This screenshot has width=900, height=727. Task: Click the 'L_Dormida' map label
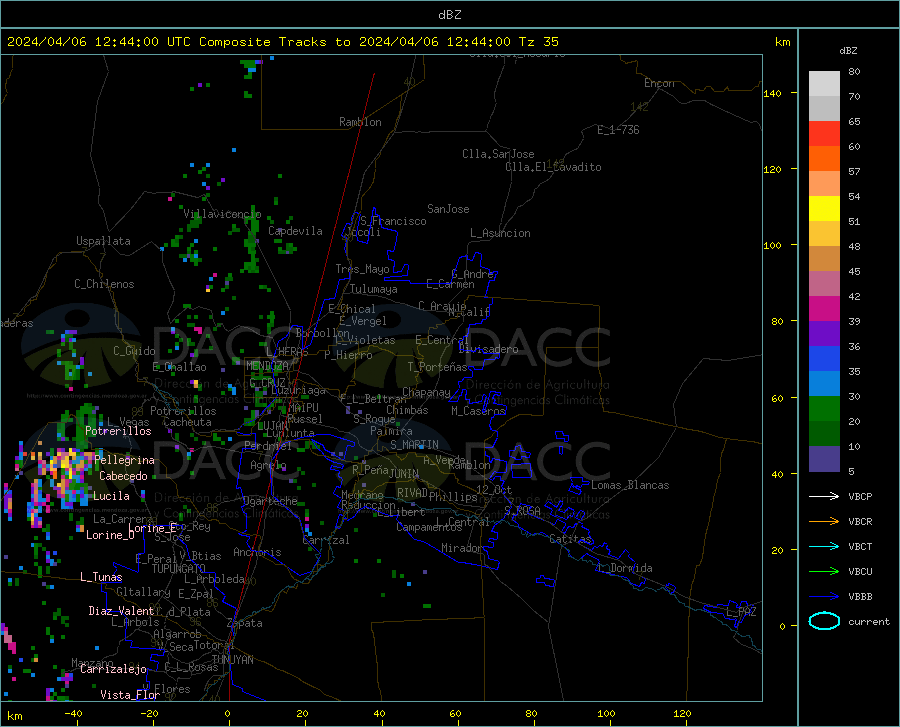pos(624,568)
